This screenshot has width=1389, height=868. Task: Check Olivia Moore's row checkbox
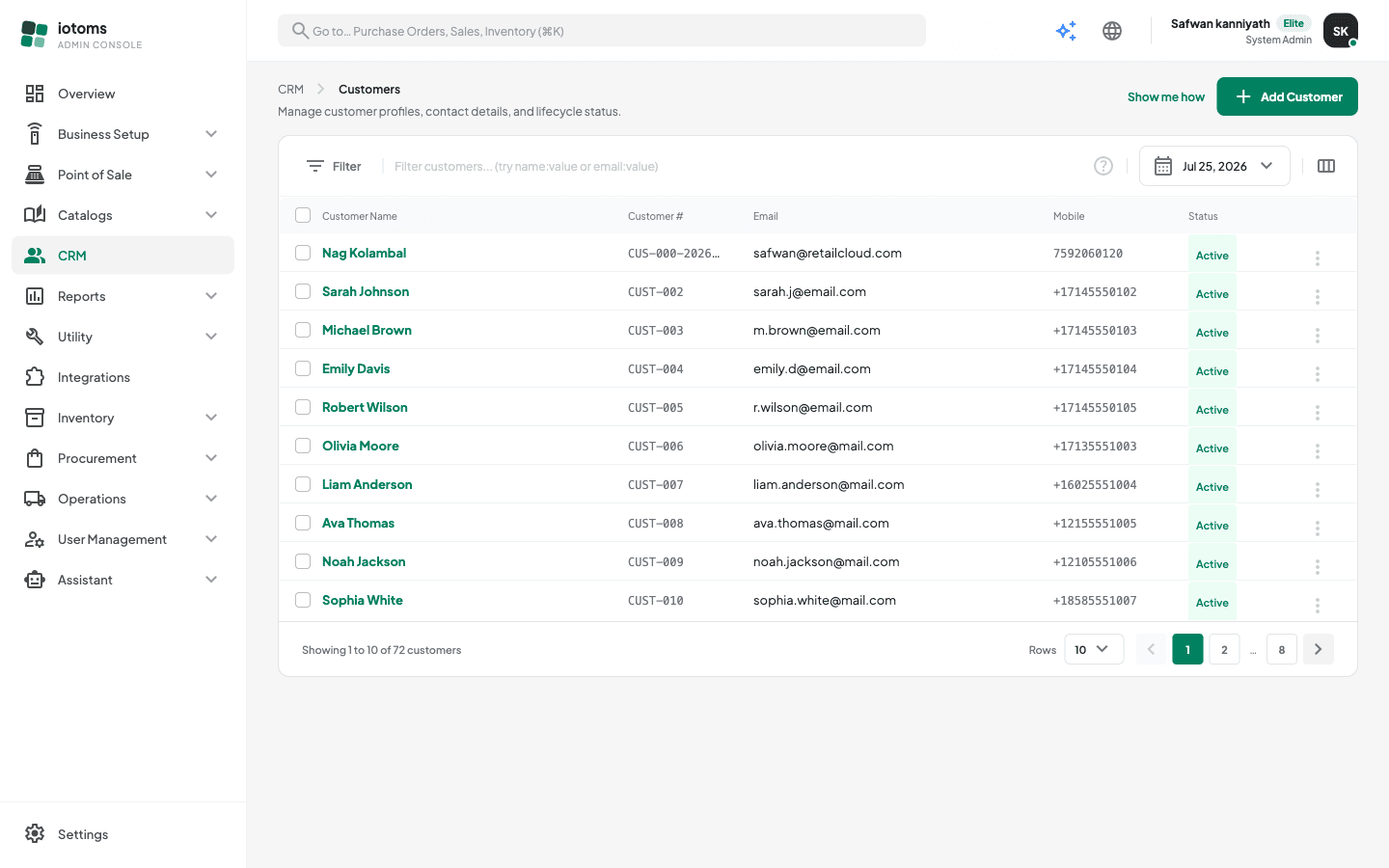[x=303, y=446]
